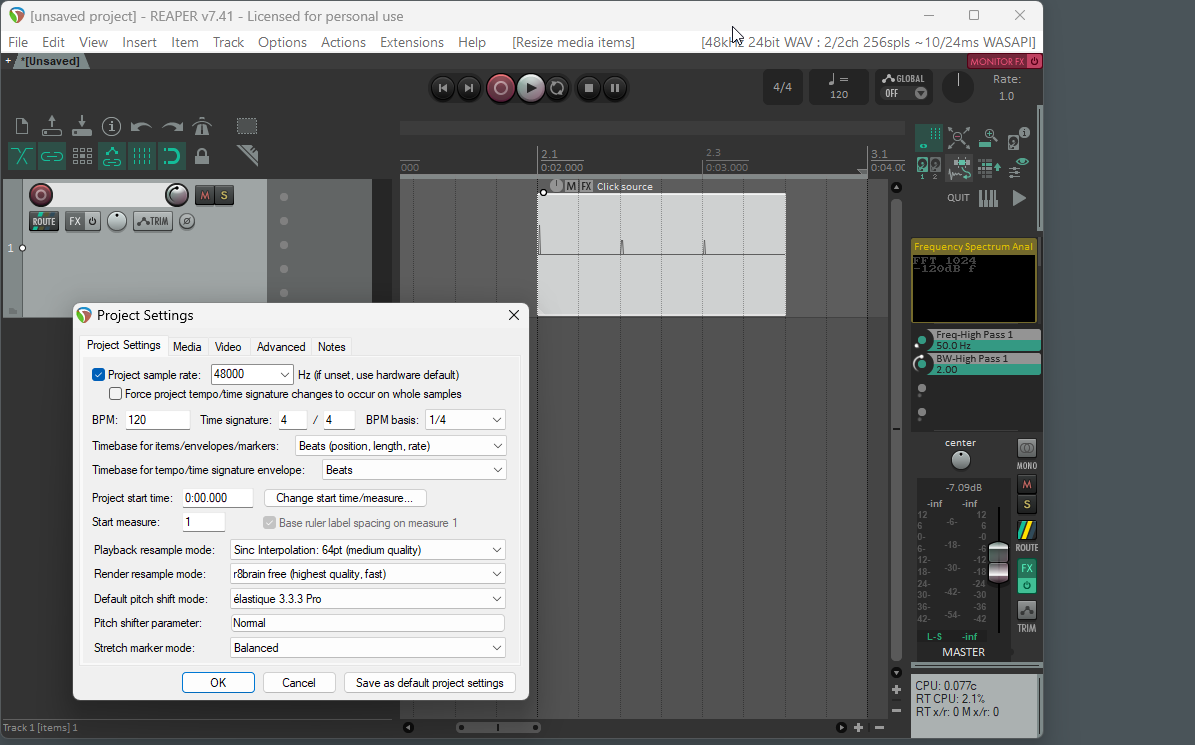The height and width of the screenshot is (745, 1195).
Task: Pause playback with the Pause button
Action: pyautogui.click(x=615, y=88)
